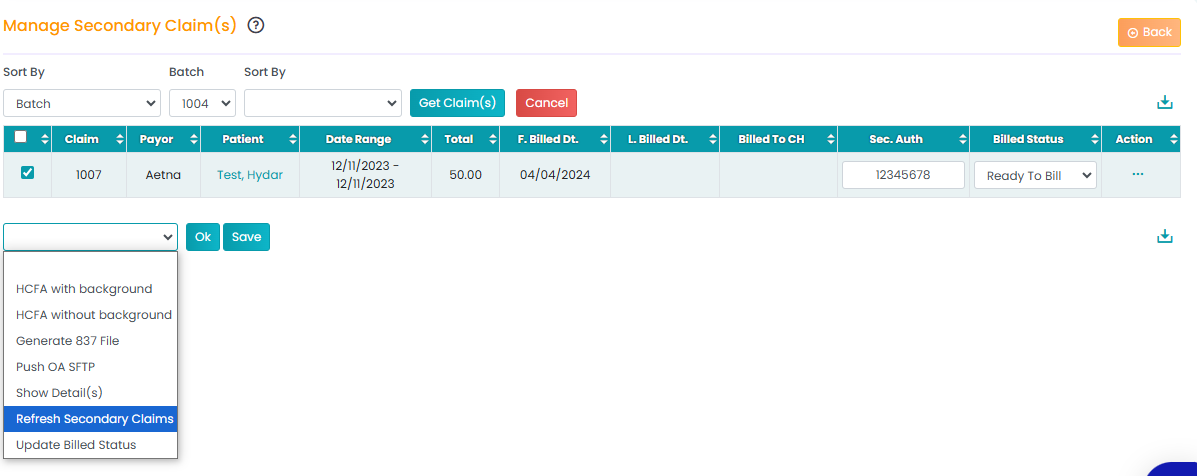Choose Push OA SFTP option
Viewport: 1197px width, 476px height.
click(90, 367)
